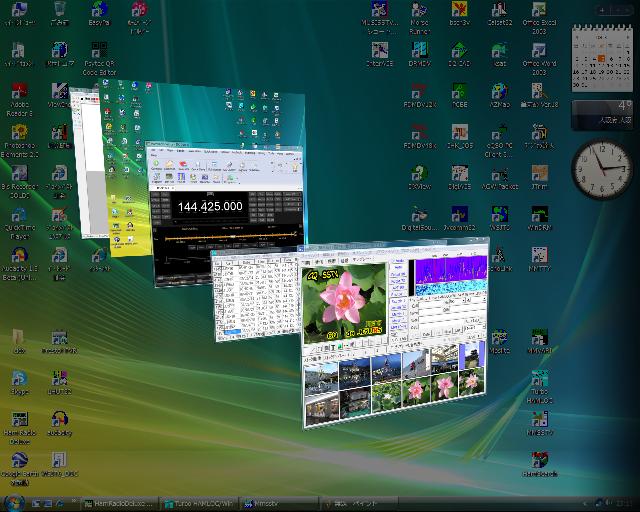This screenshot has width=640, height=512.
Task: Click the orange tuning band slider in Ham Radio Deluxe
Action: [231, 236]
